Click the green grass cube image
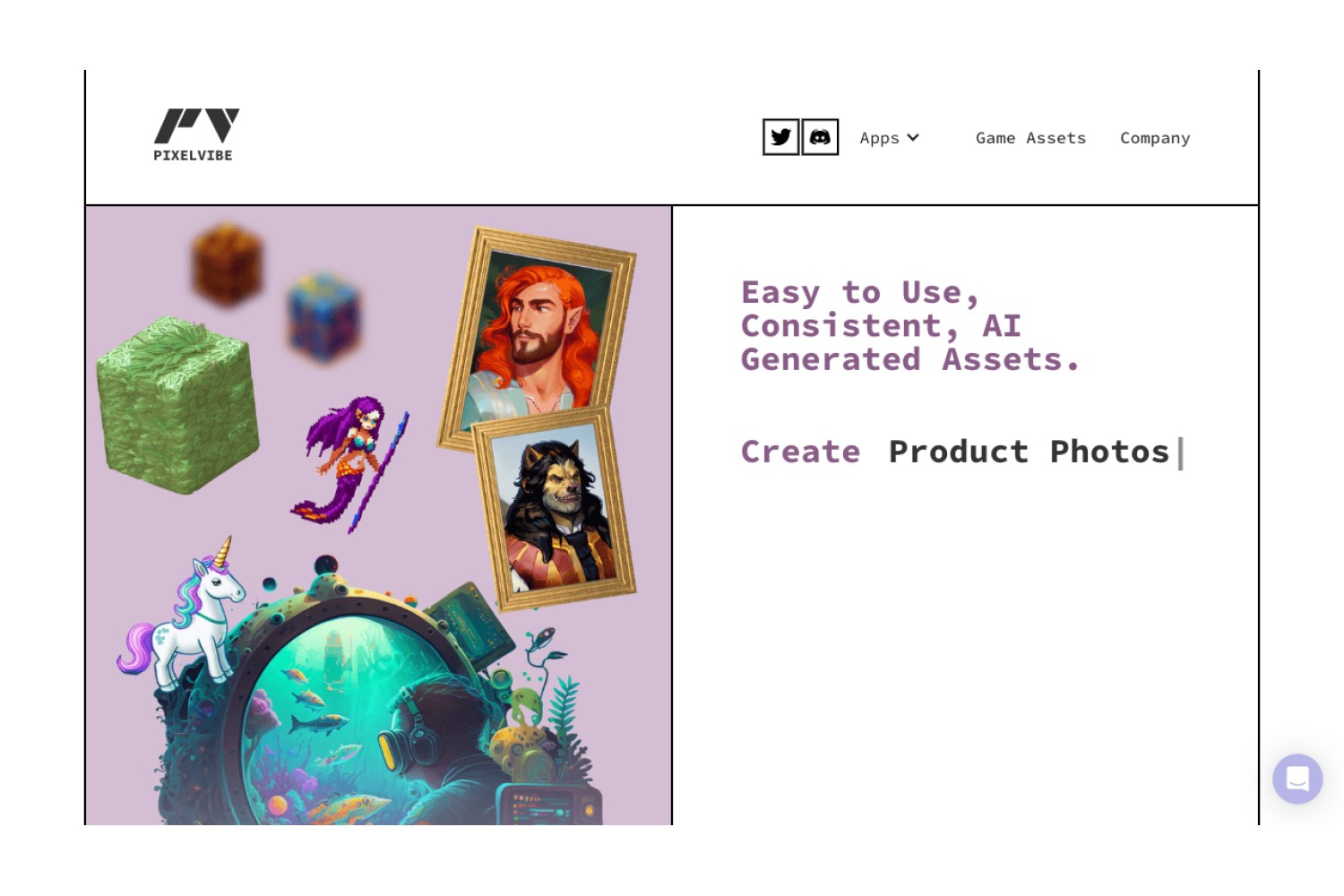Viewport: 1344px width, 896px height. click(177, 404)
